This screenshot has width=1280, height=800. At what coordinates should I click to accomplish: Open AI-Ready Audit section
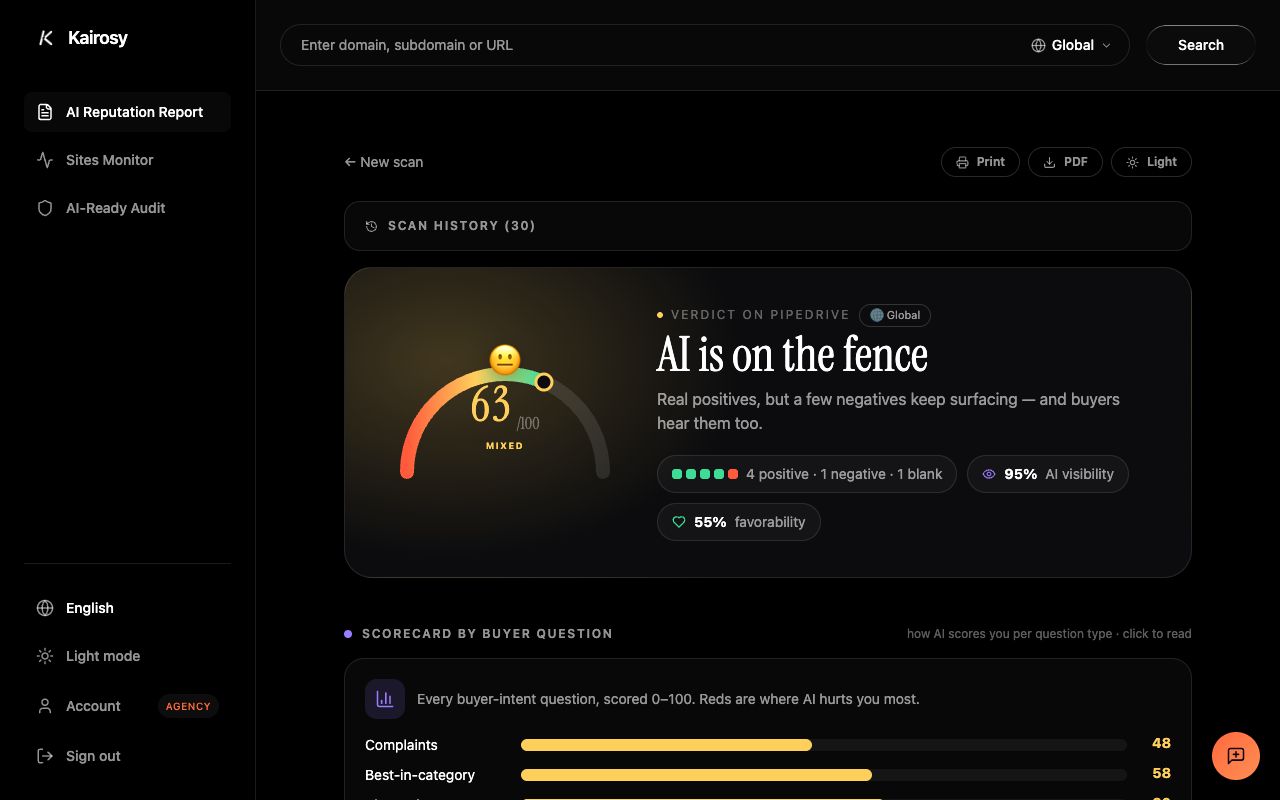click(127, 208)
